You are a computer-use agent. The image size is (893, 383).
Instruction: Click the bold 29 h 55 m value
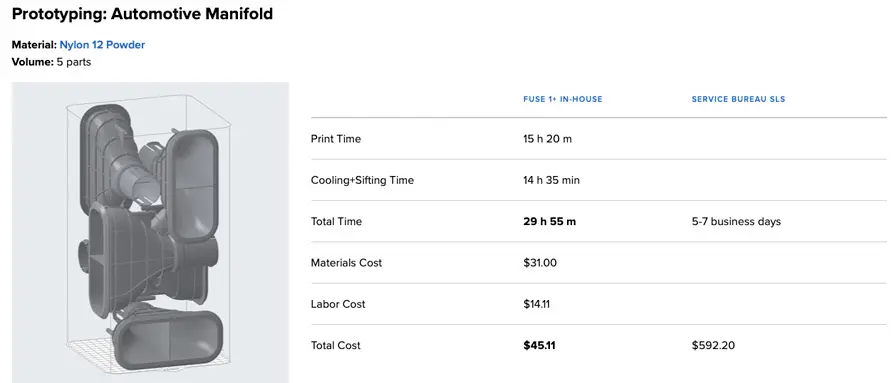(x=550, y=221)
